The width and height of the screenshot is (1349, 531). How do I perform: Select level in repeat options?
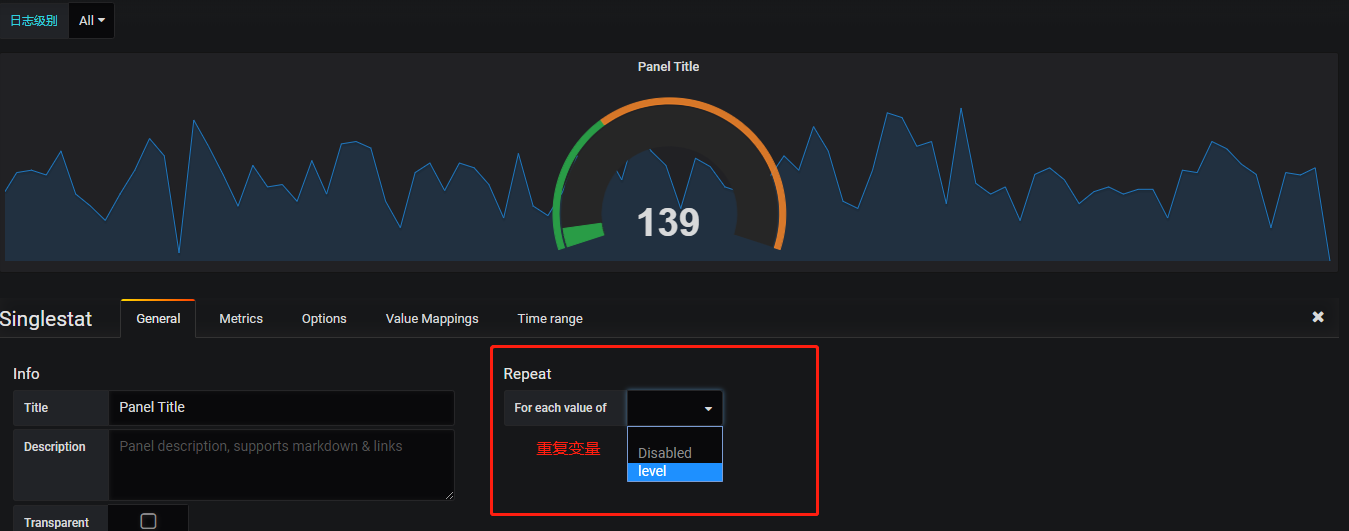point(675,471)
